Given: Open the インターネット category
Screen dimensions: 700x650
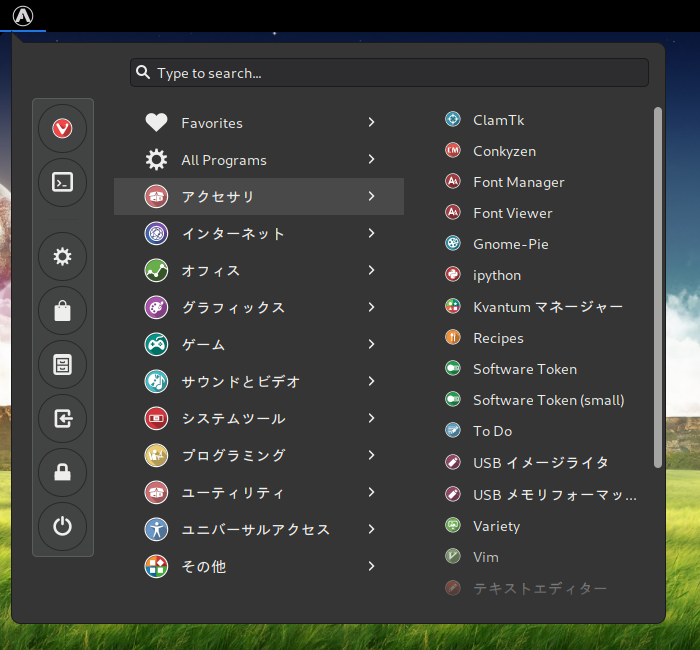Looking at the screenshot, I should tap(259, 233).
